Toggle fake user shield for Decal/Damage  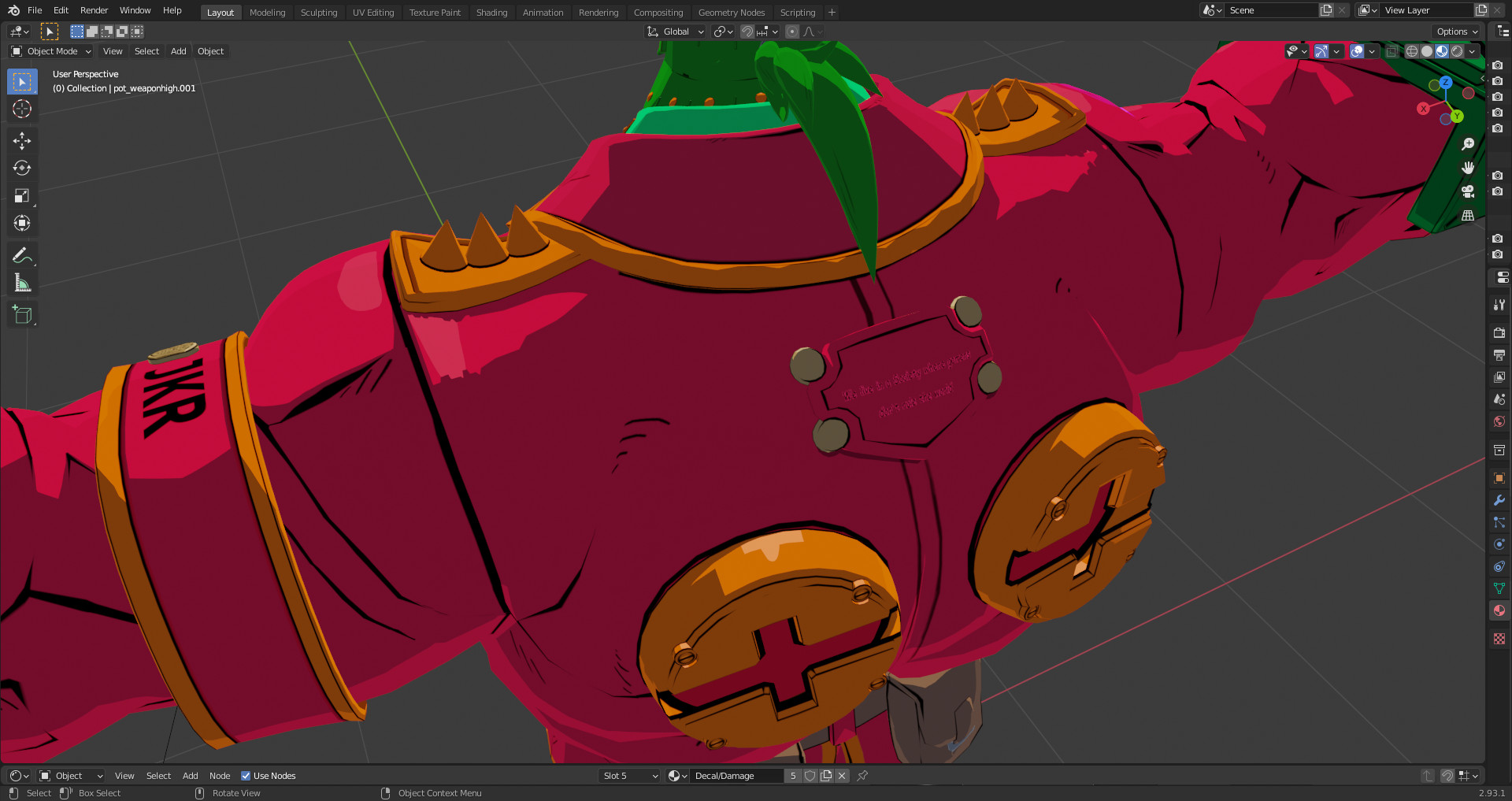click(x=810, y=776)
